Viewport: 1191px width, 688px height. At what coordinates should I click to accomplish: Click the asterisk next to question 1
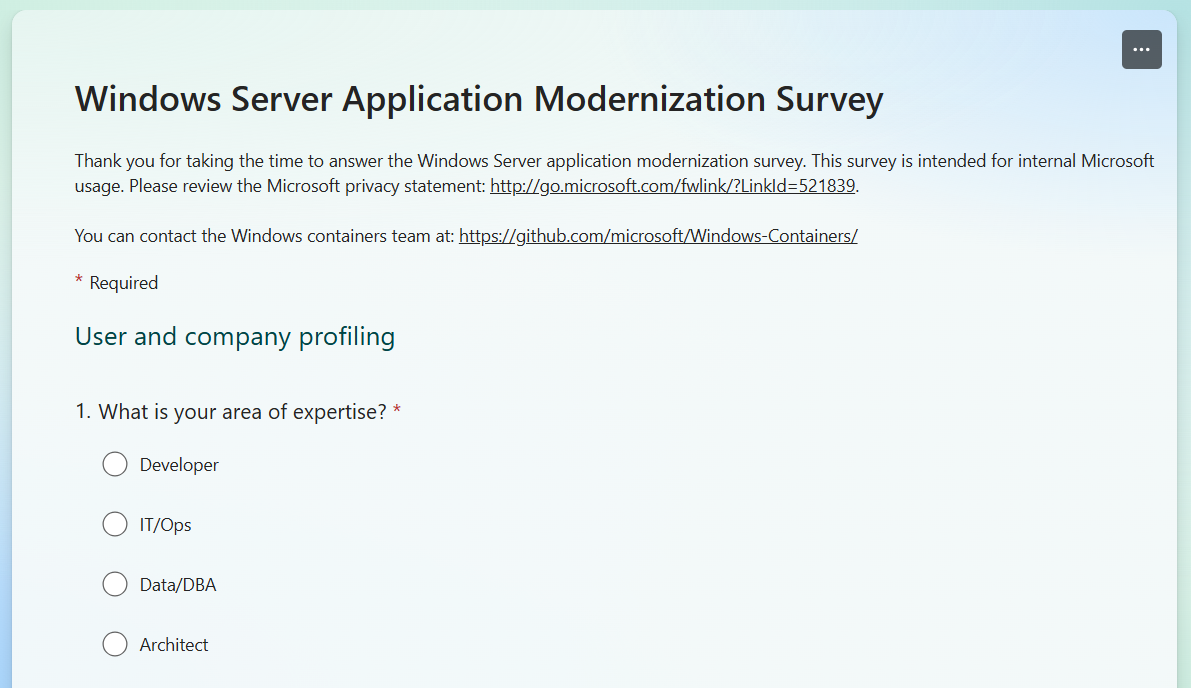click(396, 410)
